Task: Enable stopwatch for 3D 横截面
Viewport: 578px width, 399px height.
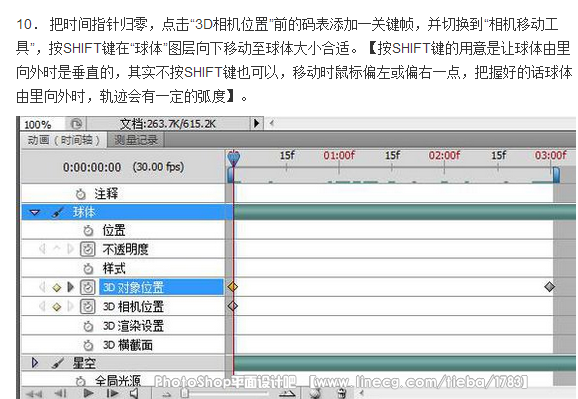Action: click(88, 345)
